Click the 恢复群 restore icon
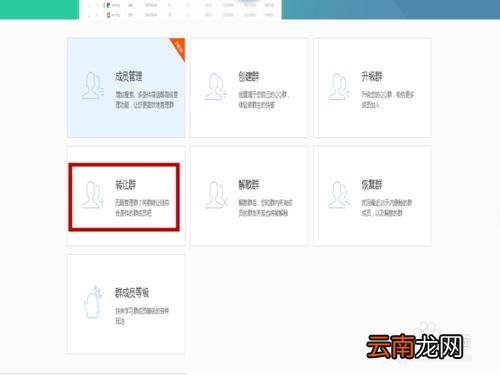This screenshot has height=375, width=500. (x=339, y=195)
